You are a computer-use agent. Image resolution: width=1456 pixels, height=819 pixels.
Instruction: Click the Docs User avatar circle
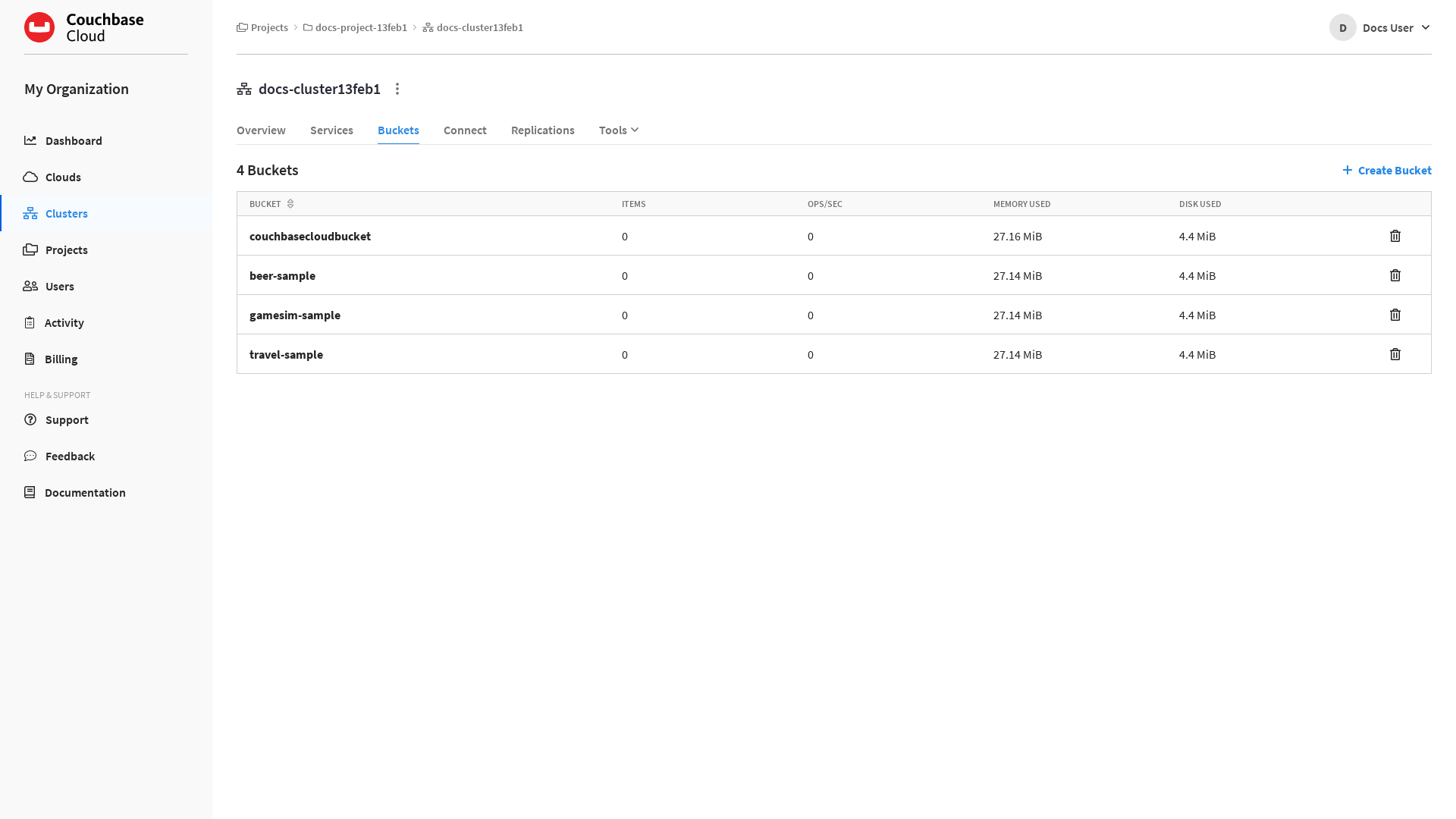[x=1342, y=27]
